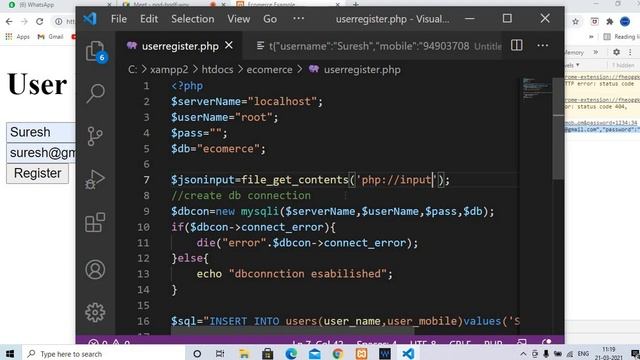Bookmark this page with star icon

(x=576, y=21)
